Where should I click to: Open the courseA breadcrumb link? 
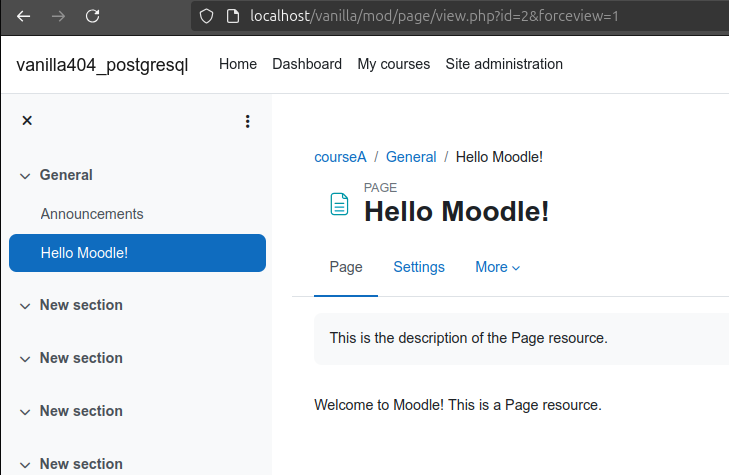(340, 157)
